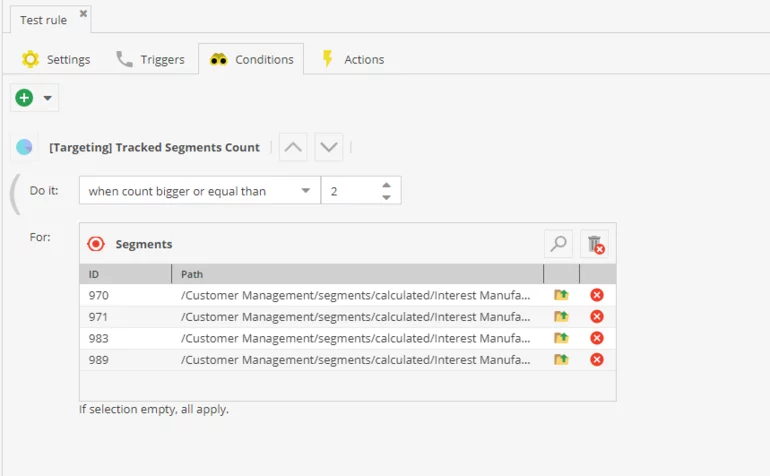
Task: Clear all segments with the trash icon
Action: [595, 244]
